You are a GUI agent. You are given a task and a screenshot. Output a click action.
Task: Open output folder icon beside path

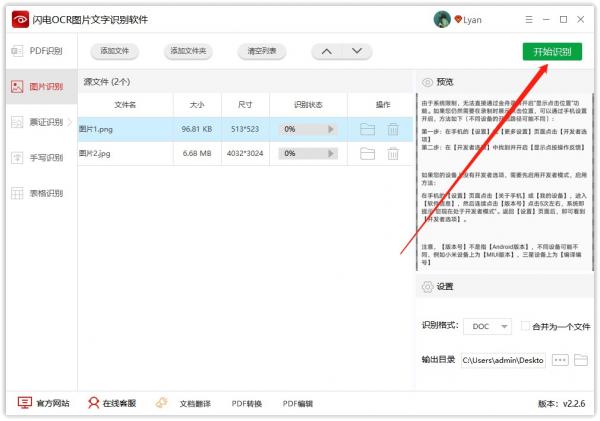pyautogui.click(x=581, y=360)
